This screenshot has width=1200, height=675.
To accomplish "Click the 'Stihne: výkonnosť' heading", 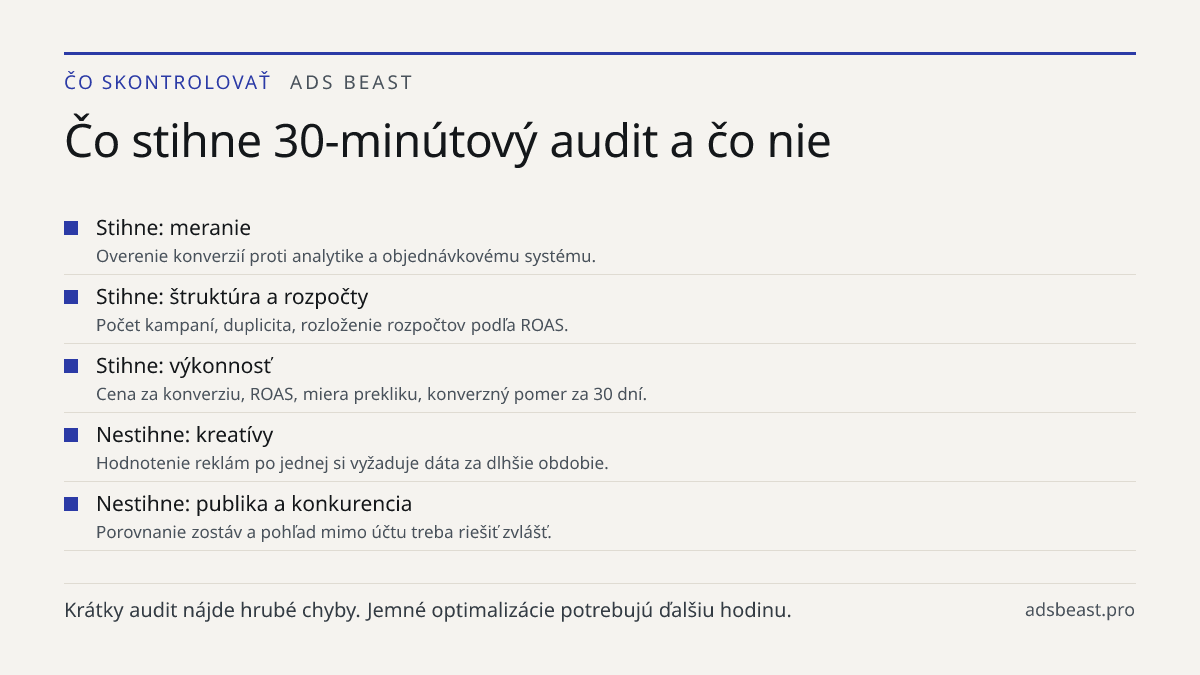I will coord(185,366).
